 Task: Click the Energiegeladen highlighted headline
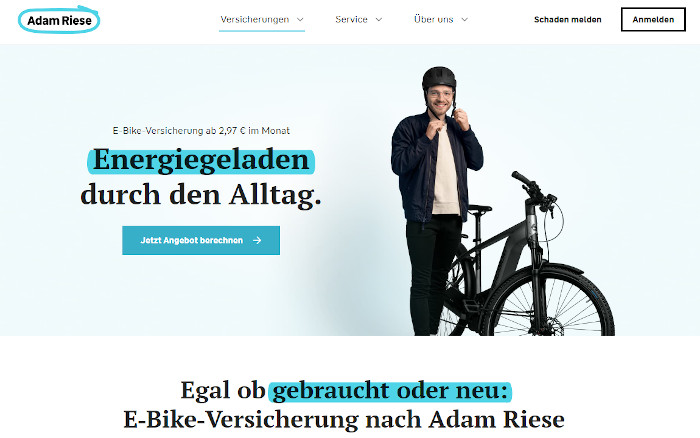201,160
